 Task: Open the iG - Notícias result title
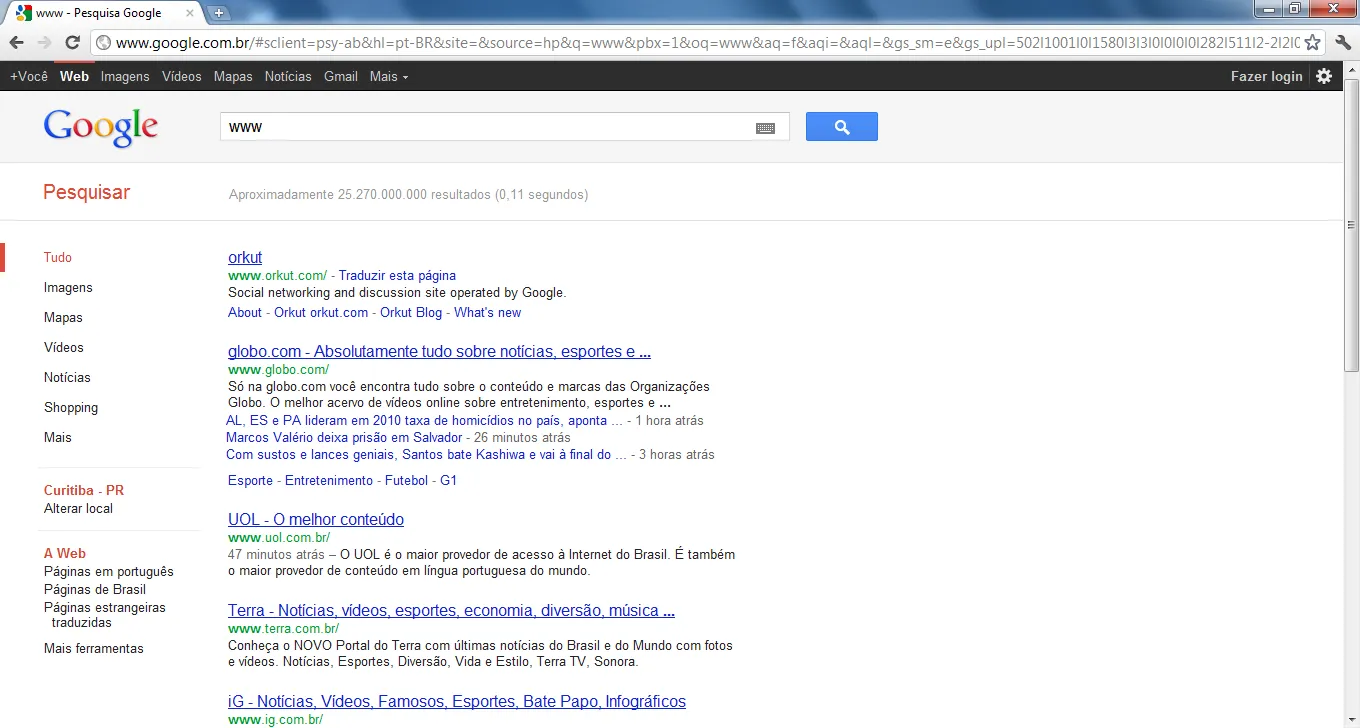tap(457, 702)
